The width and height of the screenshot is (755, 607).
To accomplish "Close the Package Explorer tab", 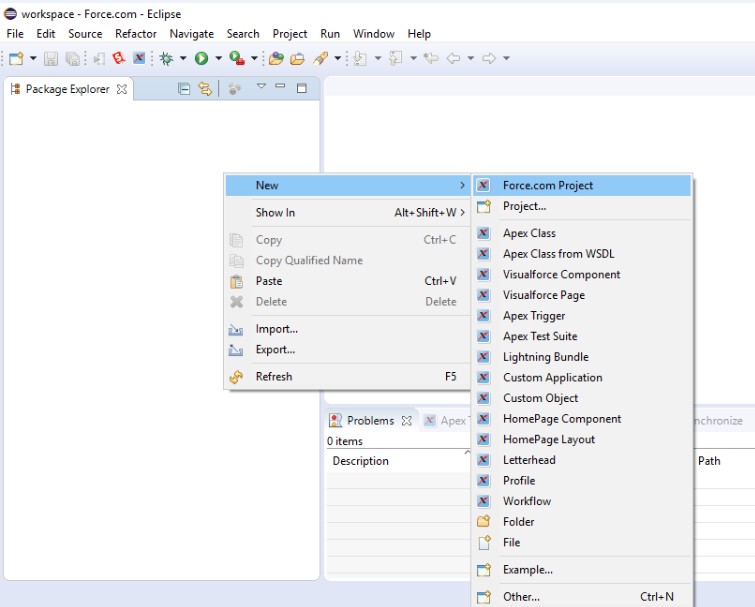I will click(x=122, y=89).
